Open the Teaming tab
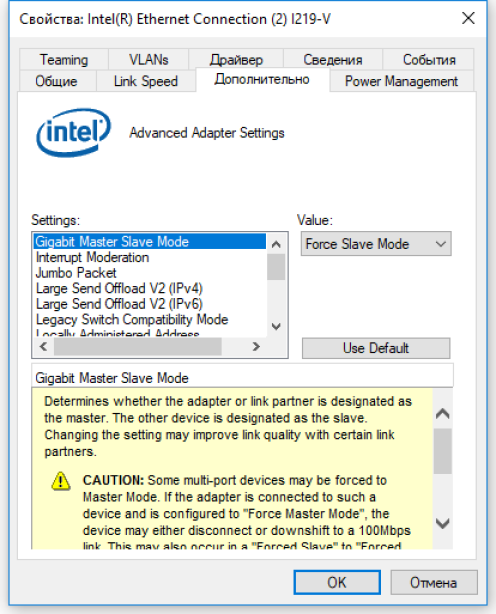496x614 pixels. 64,60
